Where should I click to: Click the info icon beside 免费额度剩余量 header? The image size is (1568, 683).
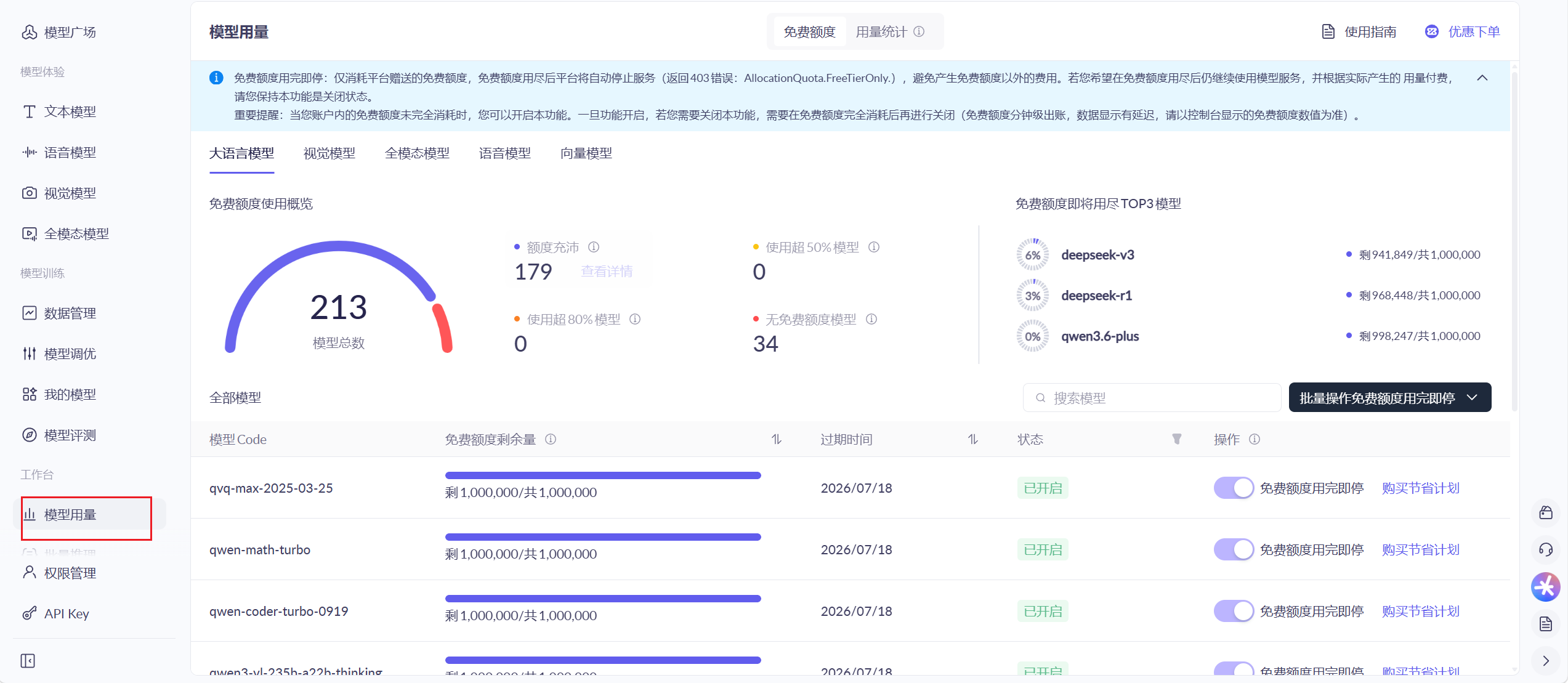pyautogui.click(x=551, y=439)
